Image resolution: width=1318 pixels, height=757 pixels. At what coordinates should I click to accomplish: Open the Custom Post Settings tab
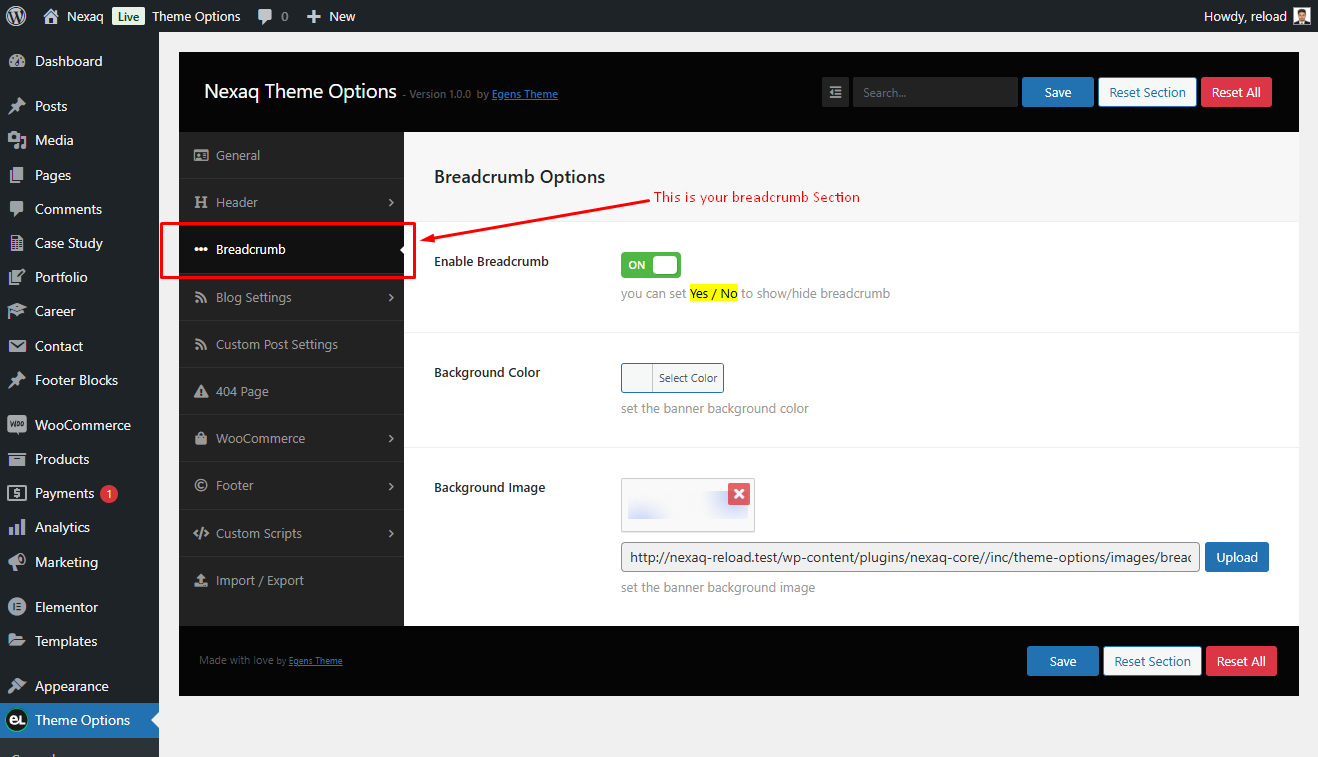click(x=291, y=344)
